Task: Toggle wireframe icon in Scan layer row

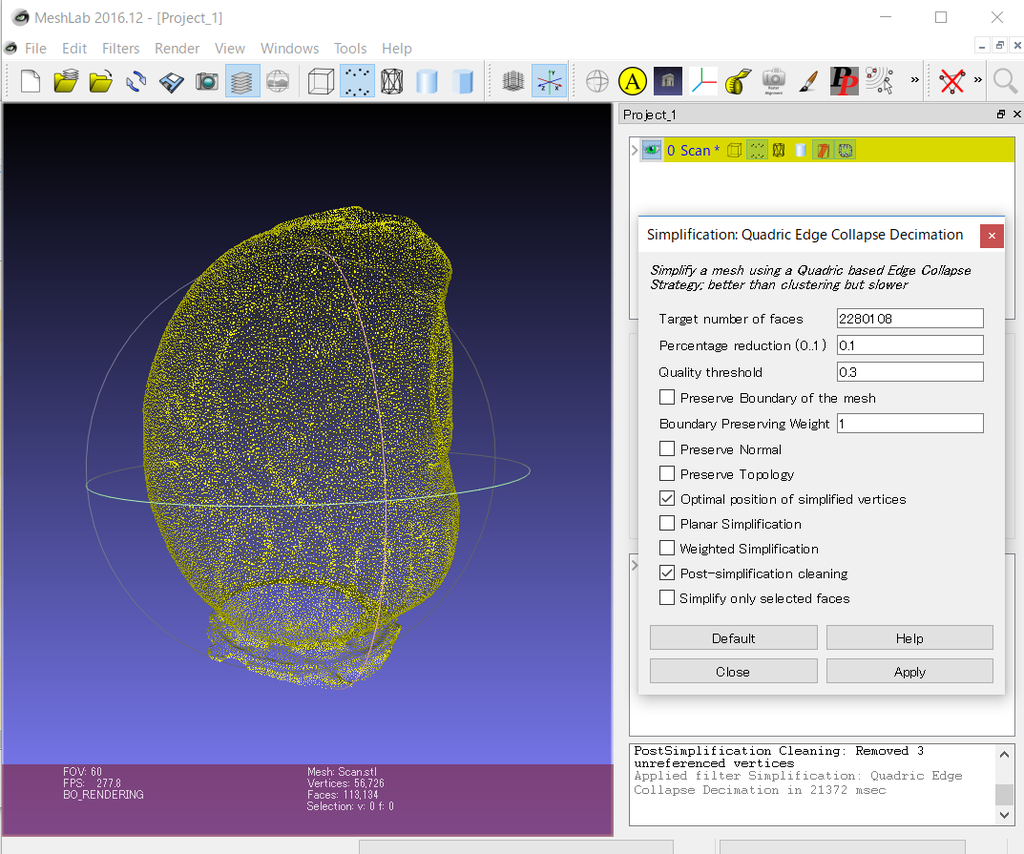Action: [778, 150]
